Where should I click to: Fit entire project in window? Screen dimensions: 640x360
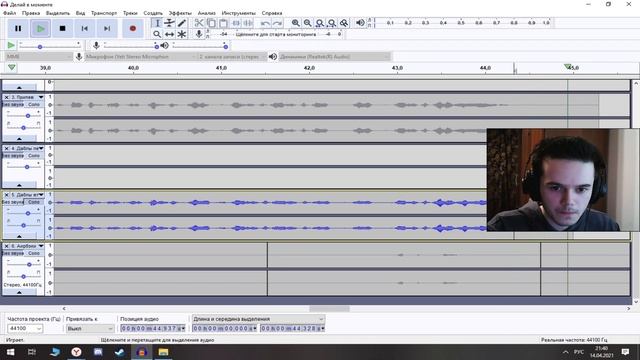pyautogui.click(x=332, y=23)
